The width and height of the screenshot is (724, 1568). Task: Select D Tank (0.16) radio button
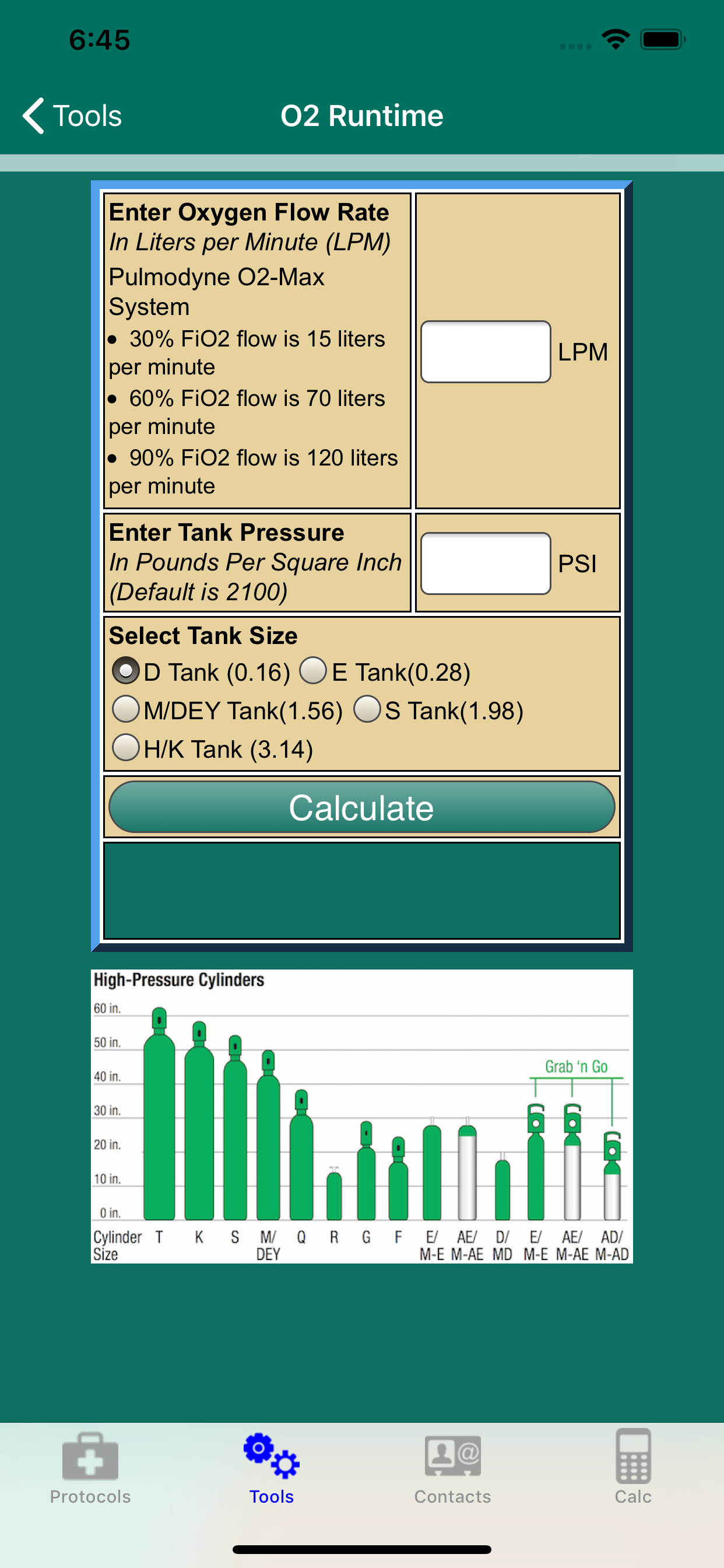pyautogui.click(x=125, y=671)
